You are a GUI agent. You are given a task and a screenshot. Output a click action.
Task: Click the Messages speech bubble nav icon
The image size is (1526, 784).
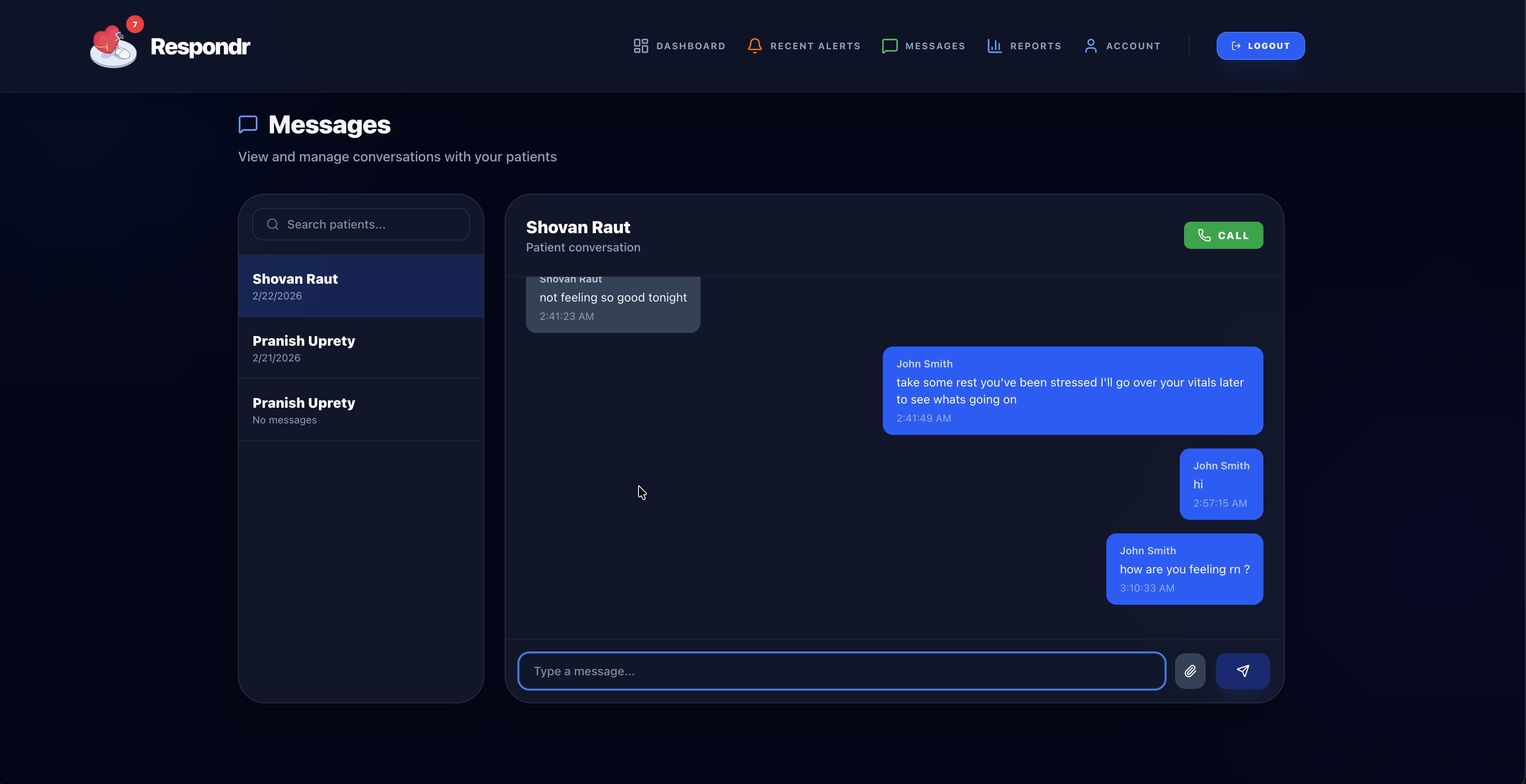tap(889, 46)
